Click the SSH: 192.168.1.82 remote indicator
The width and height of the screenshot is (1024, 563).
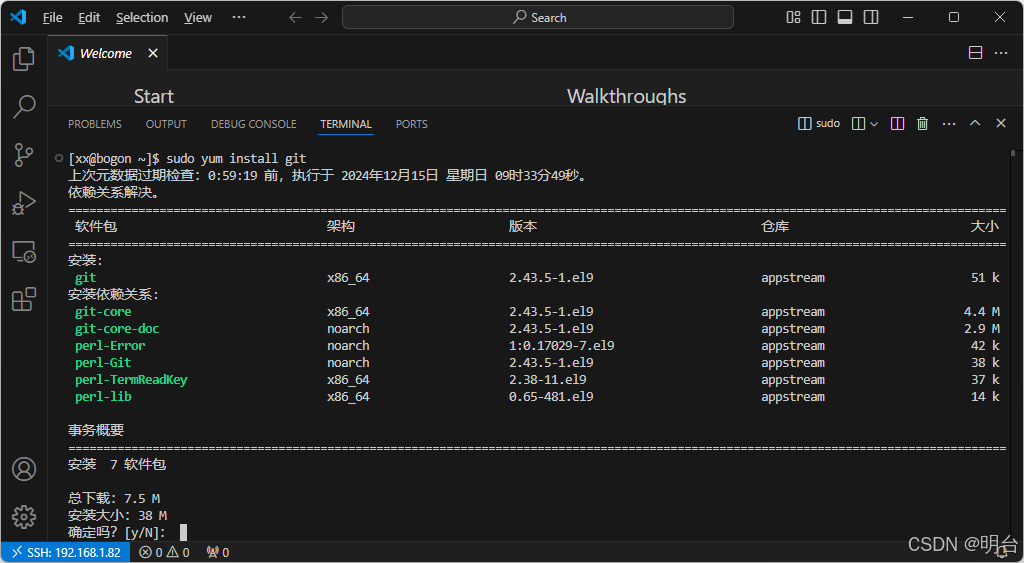tap(66, 553)
